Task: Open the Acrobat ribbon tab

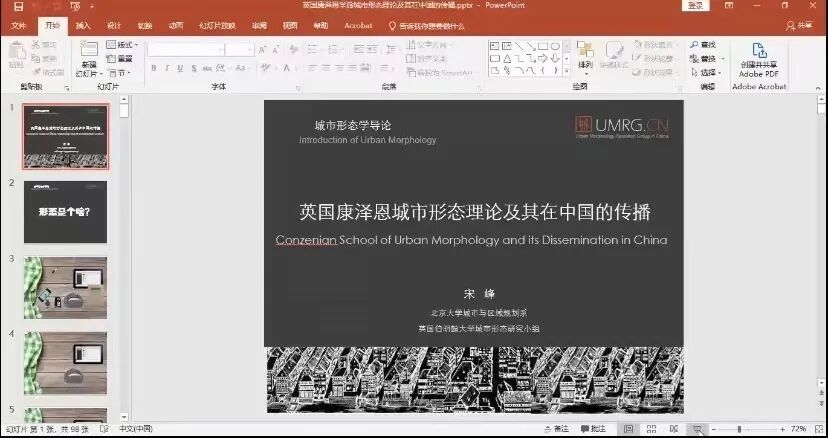Action: [357, 25]
